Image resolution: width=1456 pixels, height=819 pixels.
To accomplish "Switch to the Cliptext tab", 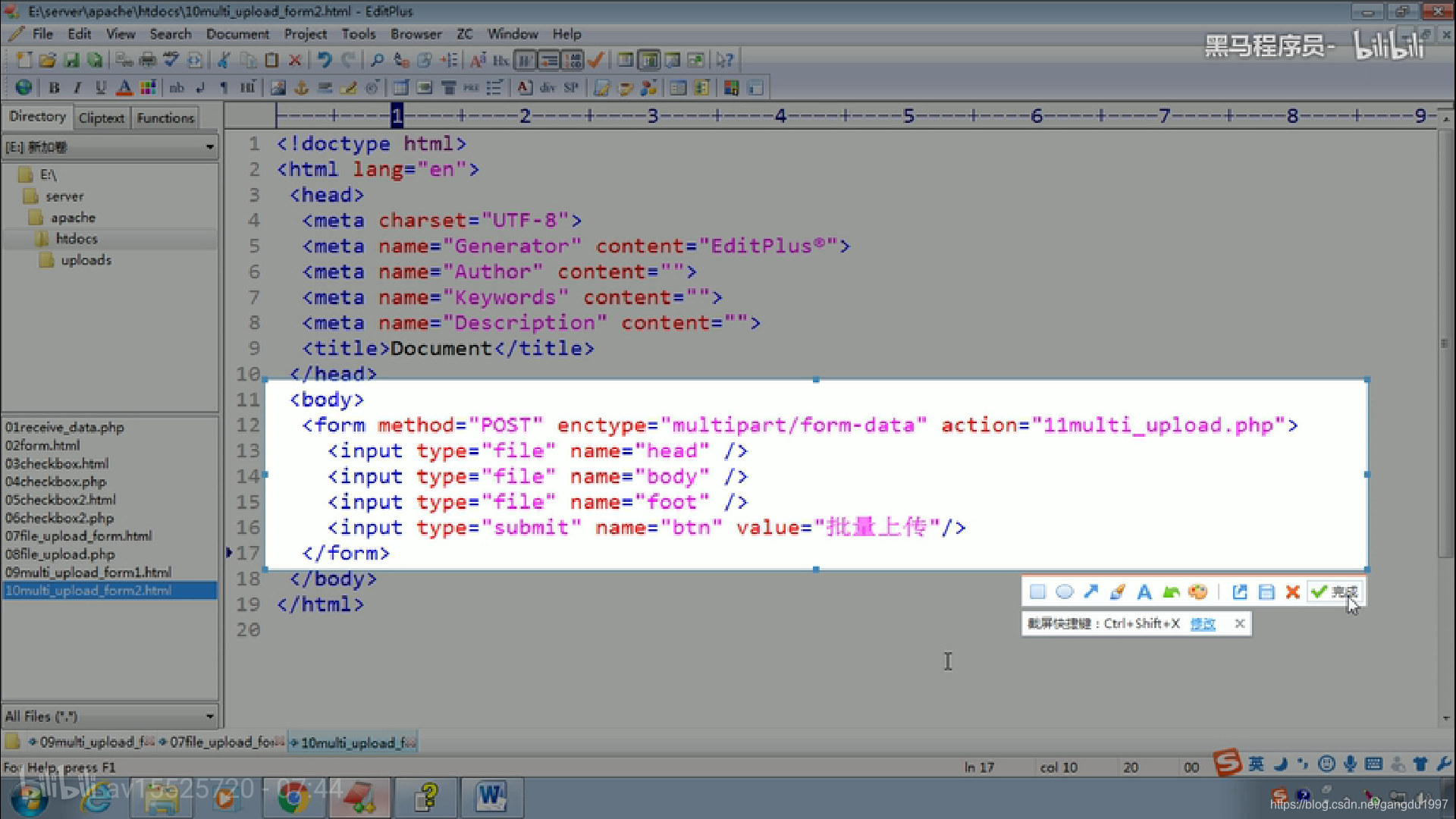I will (101, 118).
